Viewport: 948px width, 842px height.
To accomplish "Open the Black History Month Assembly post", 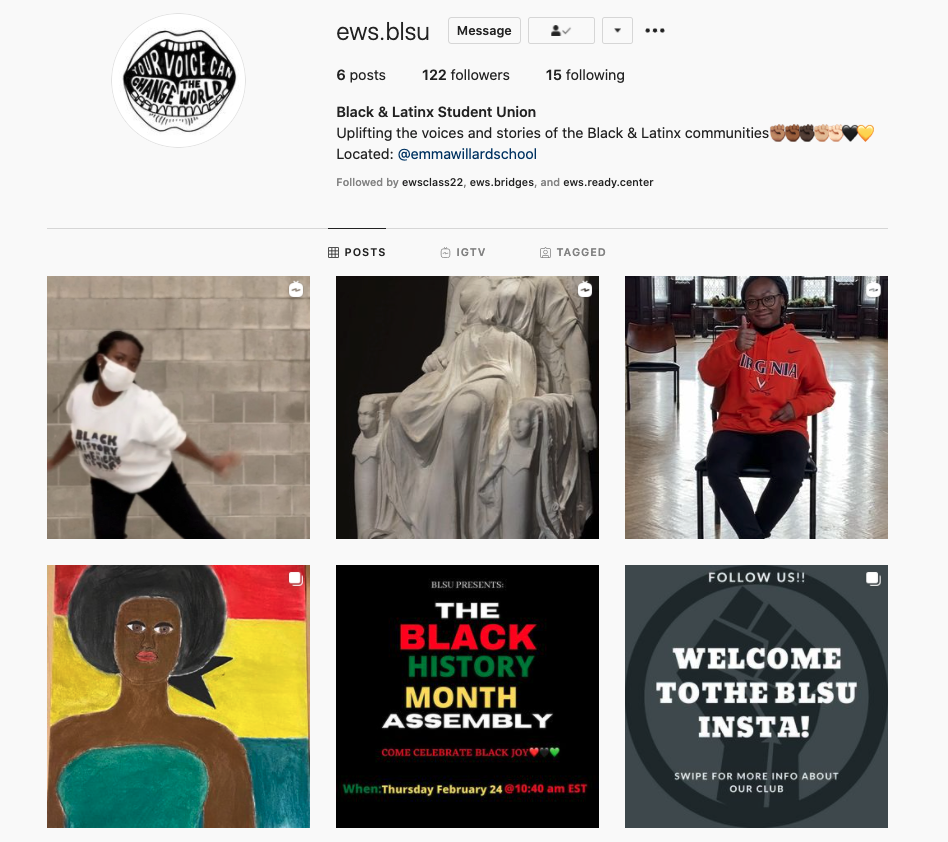I will [467, 696].
